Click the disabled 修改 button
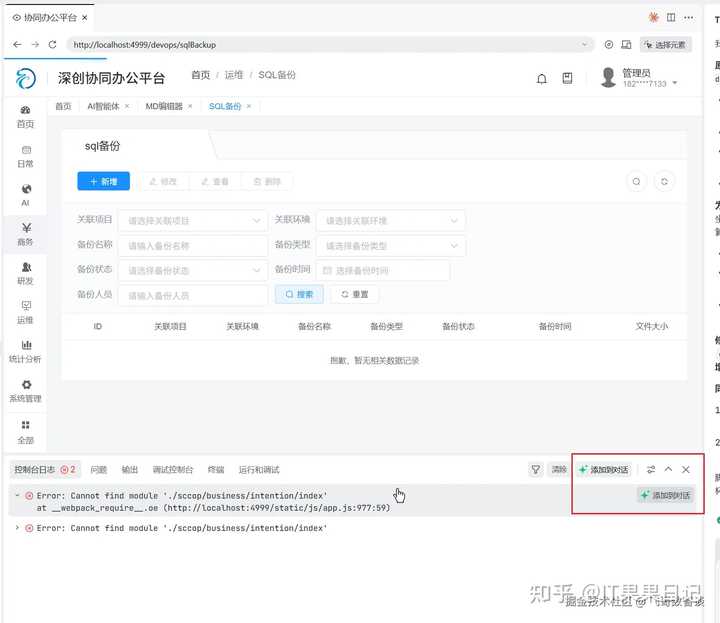Viewport: 720px width, 623px height. pyautogui.click(x=163, y=181)
